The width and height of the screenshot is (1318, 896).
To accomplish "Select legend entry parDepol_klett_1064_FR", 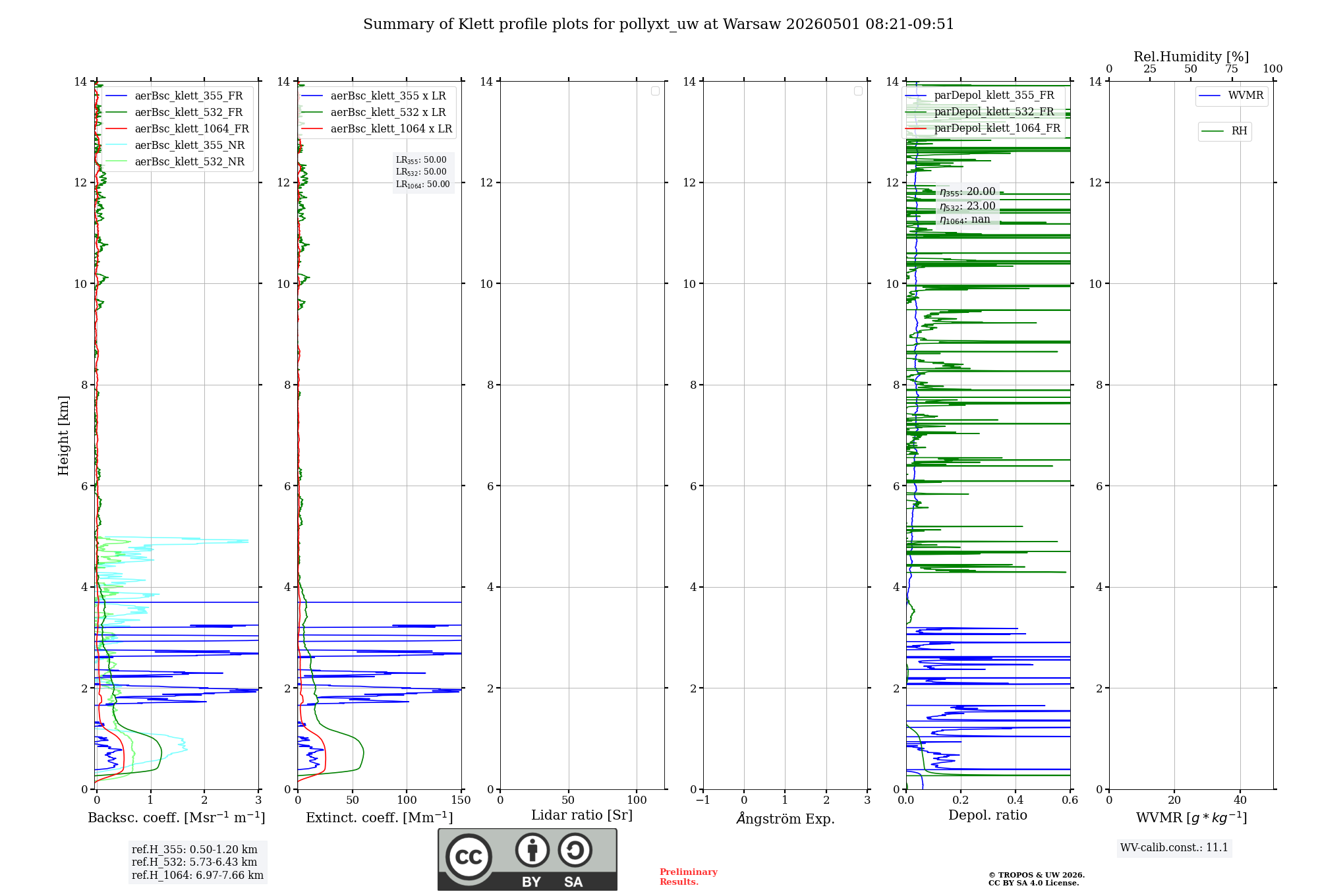I will pyautogui.click(x=997, y=128).
